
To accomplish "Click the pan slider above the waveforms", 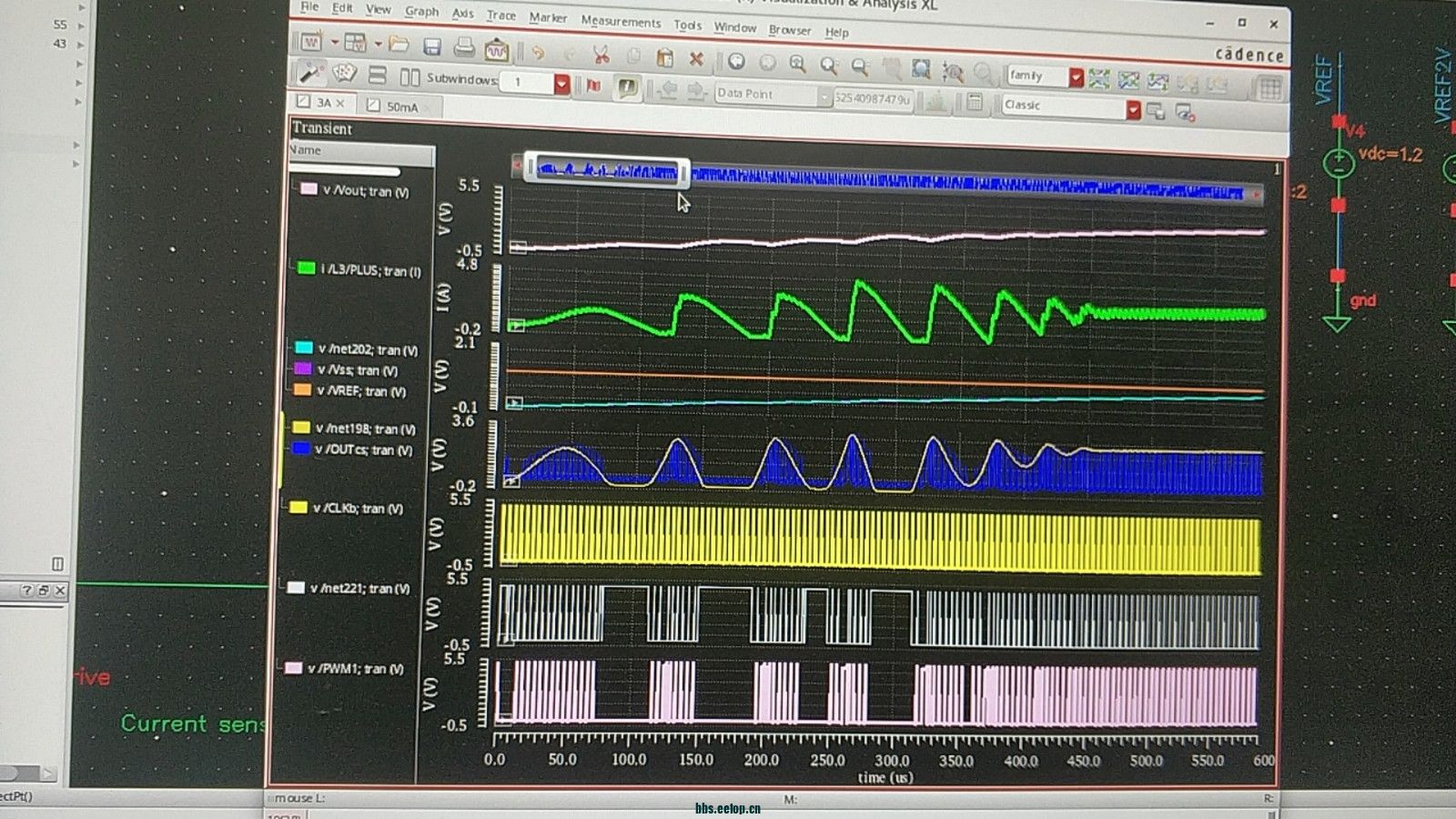I will (608, 170).
